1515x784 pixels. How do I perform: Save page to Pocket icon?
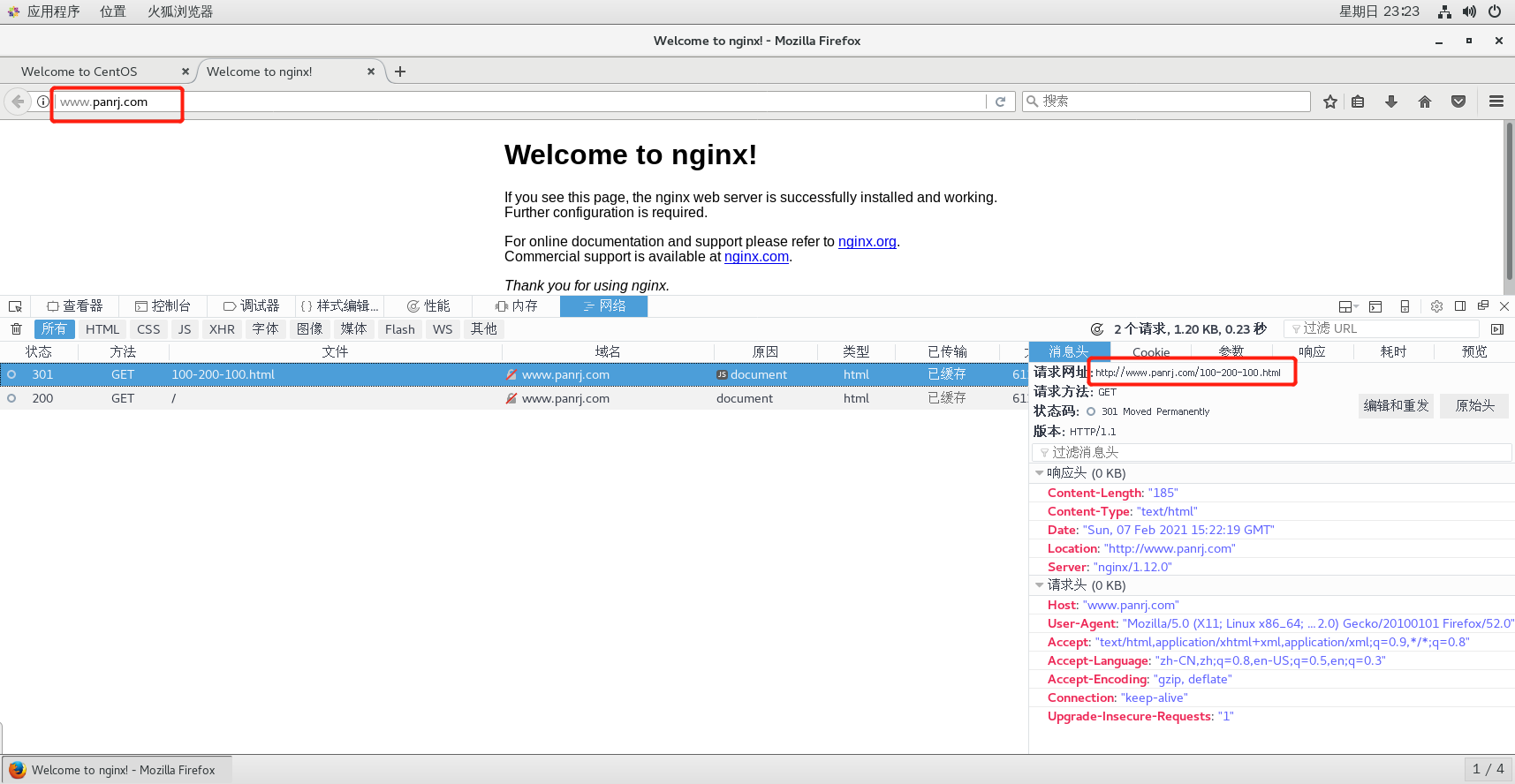click(1458, 102)
